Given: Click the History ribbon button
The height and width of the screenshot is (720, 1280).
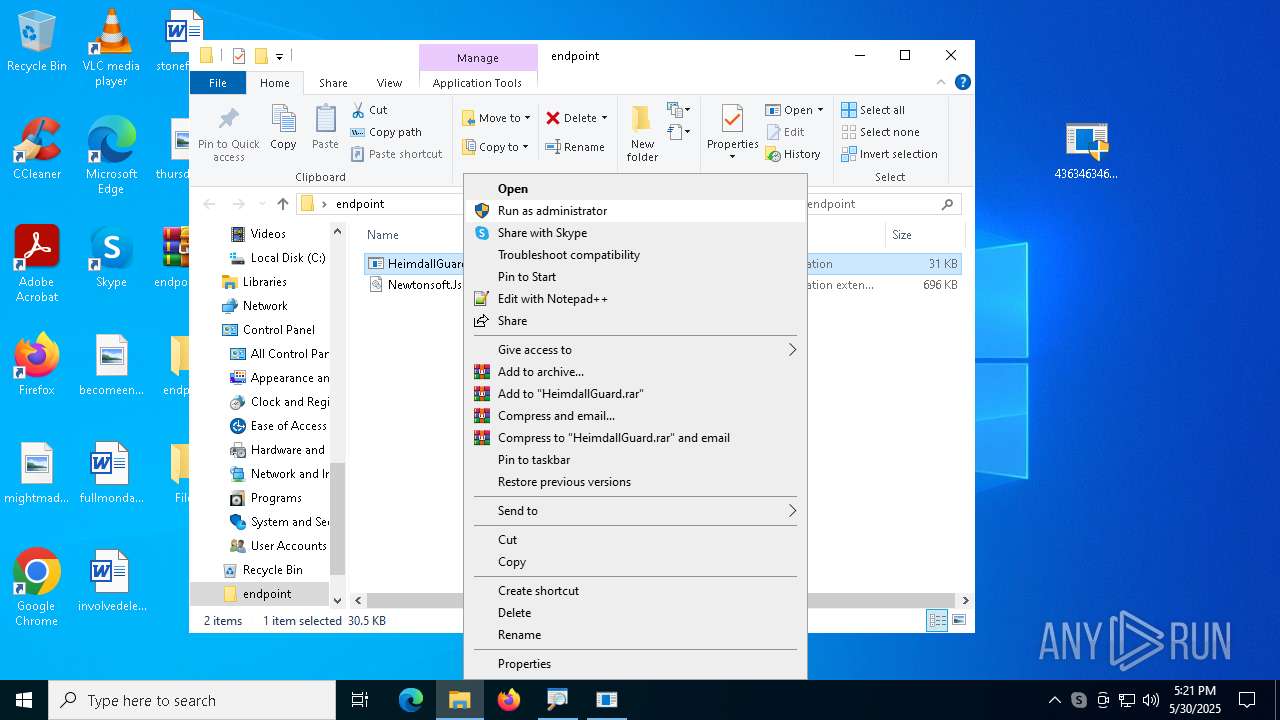Looking at the screenshot, I should tap(793, 154).
